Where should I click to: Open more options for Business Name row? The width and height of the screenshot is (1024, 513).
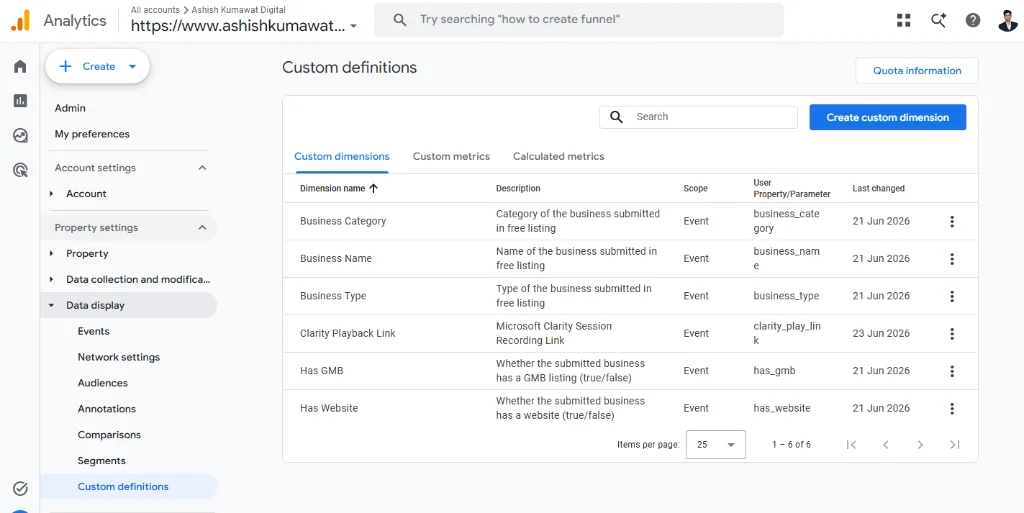point(952,259)
